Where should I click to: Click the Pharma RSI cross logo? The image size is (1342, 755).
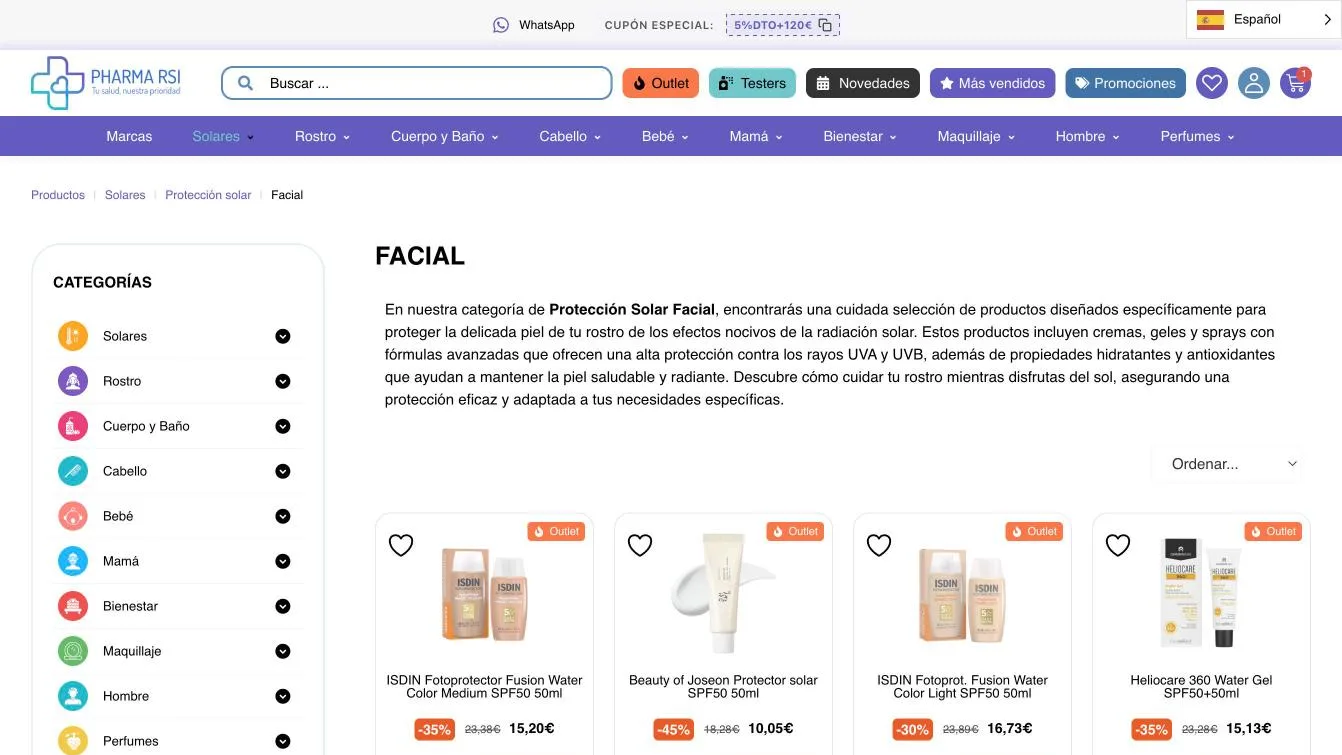coord(57,83)
